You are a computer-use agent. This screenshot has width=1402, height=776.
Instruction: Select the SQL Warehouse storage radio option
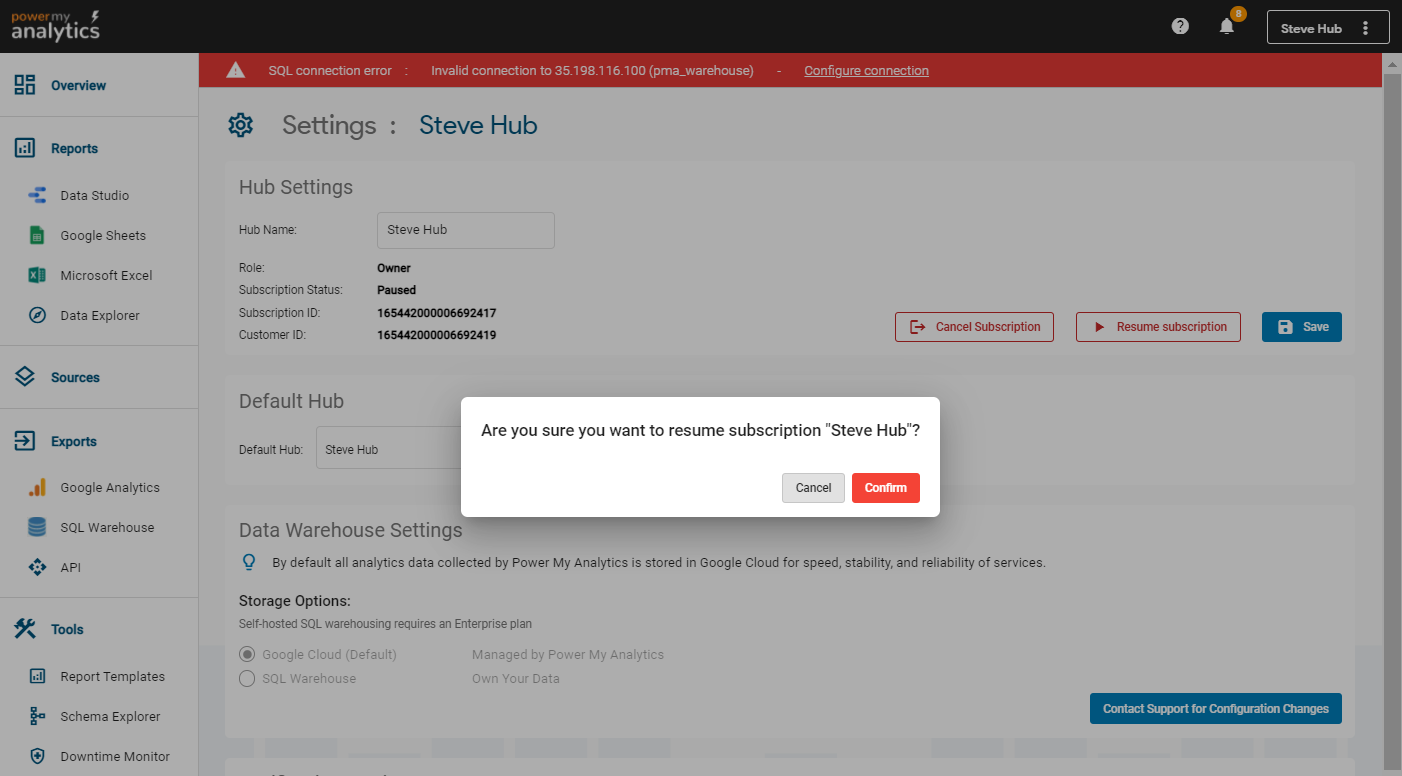(247, 679)
